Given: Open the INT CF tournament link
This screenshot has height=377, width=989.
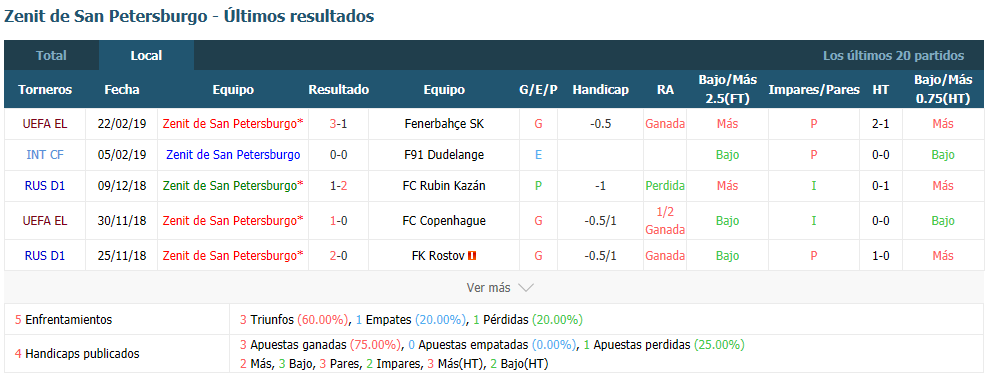Looking at the screenshot, I should pyautogui.click(x=45, y=154).
